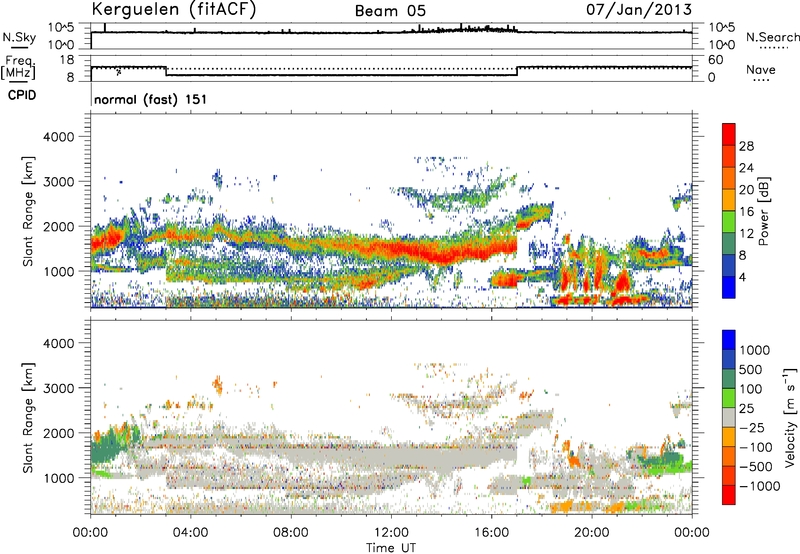Click the "-100" label on the velocity color bar
The height and width of the screenshot is (554, 800).
point(756,447)
